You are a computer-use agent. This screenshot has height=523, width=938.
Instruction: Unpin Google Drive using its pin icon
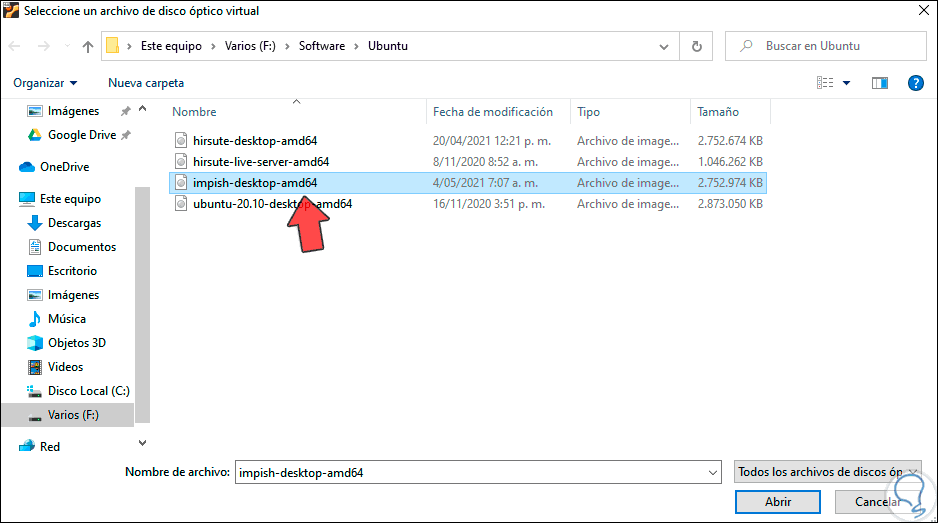pos(126,135)
